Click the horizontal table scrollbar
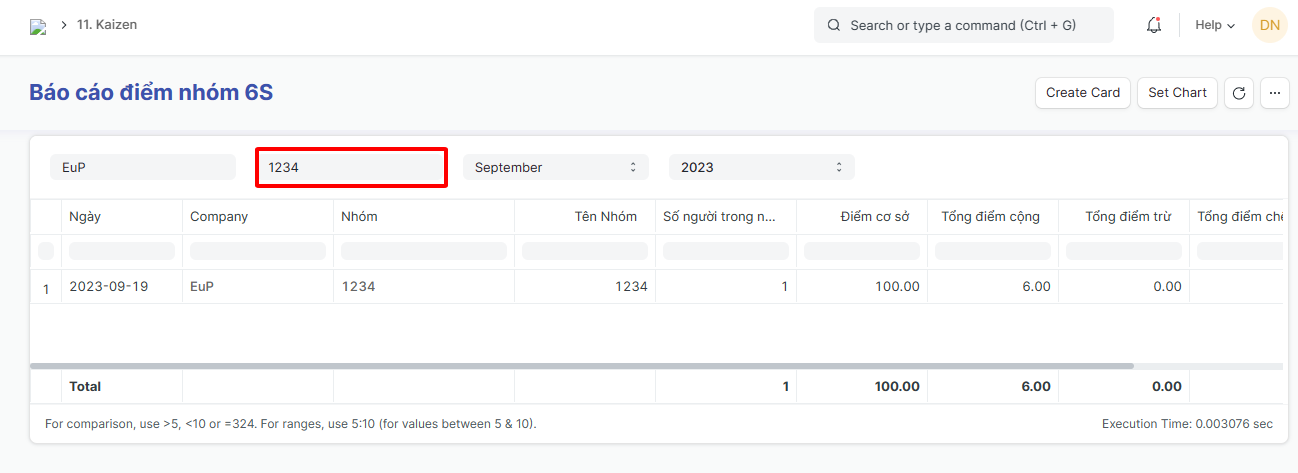Viewport: 1298px width, 473px height. (580, 366)
